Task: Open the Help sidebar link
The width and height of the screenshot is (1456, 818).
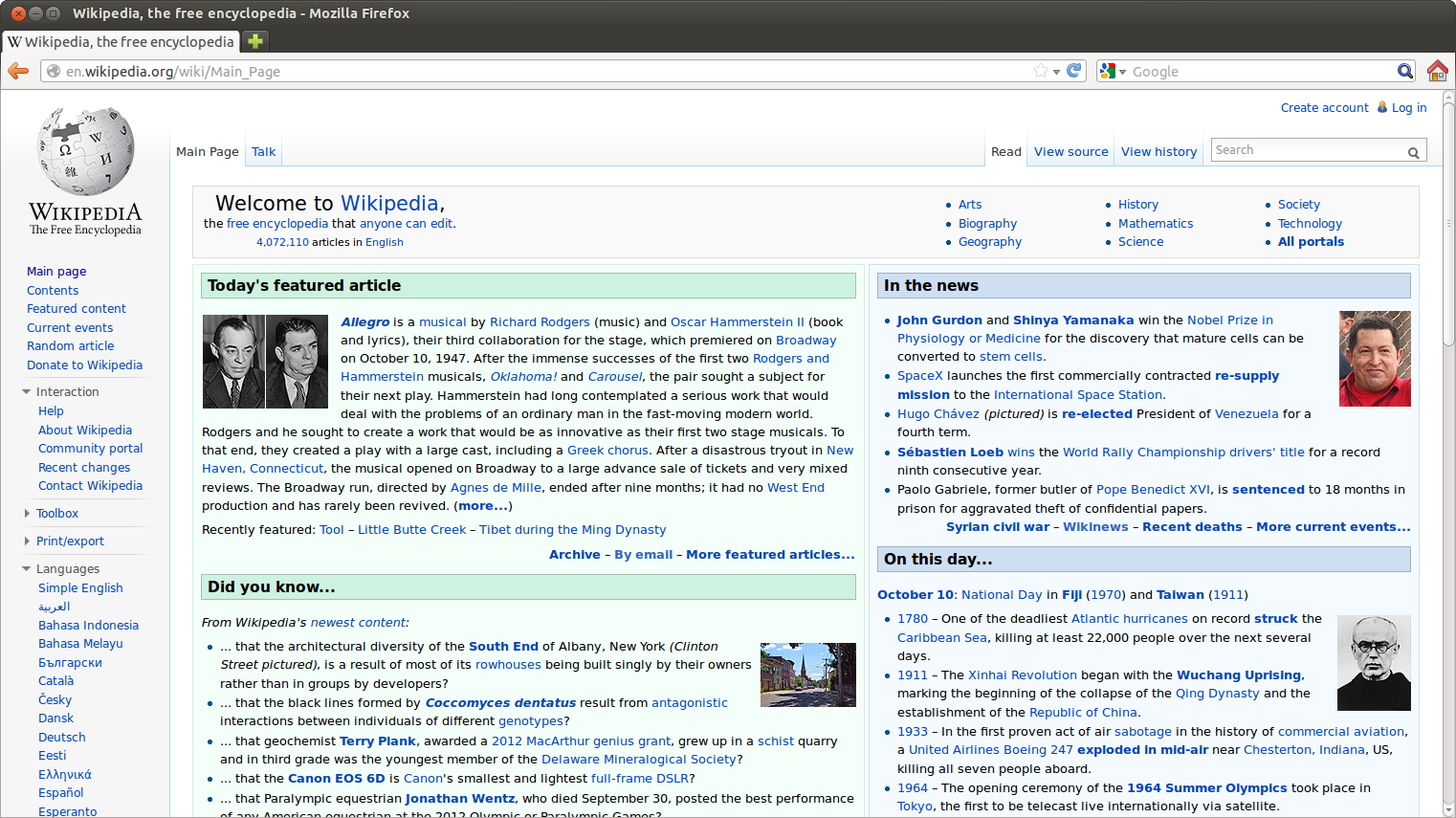Action: (51, 411)
